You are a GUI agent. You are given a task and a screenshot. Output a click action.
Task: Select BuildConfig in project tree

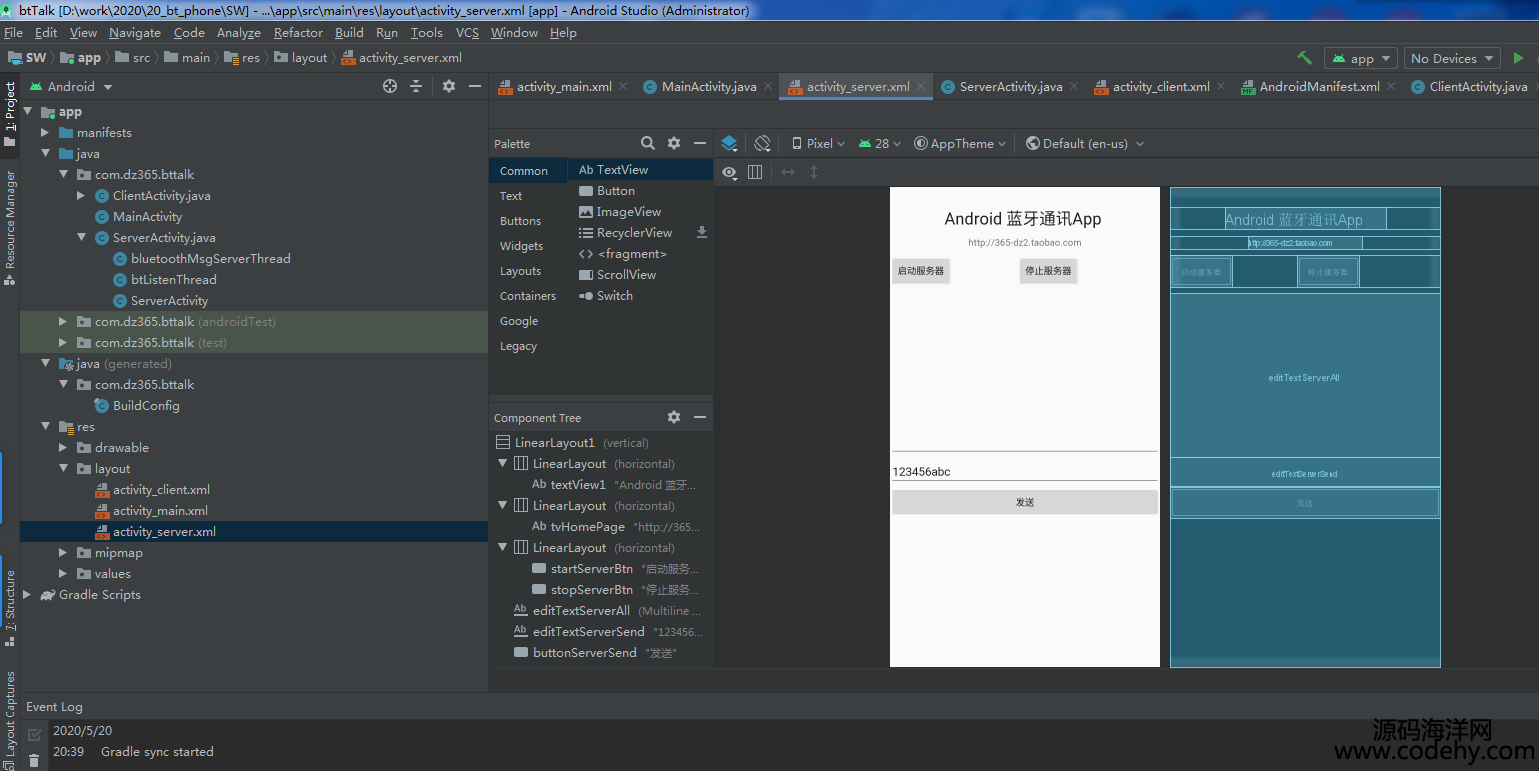click(x=146, y=405)
